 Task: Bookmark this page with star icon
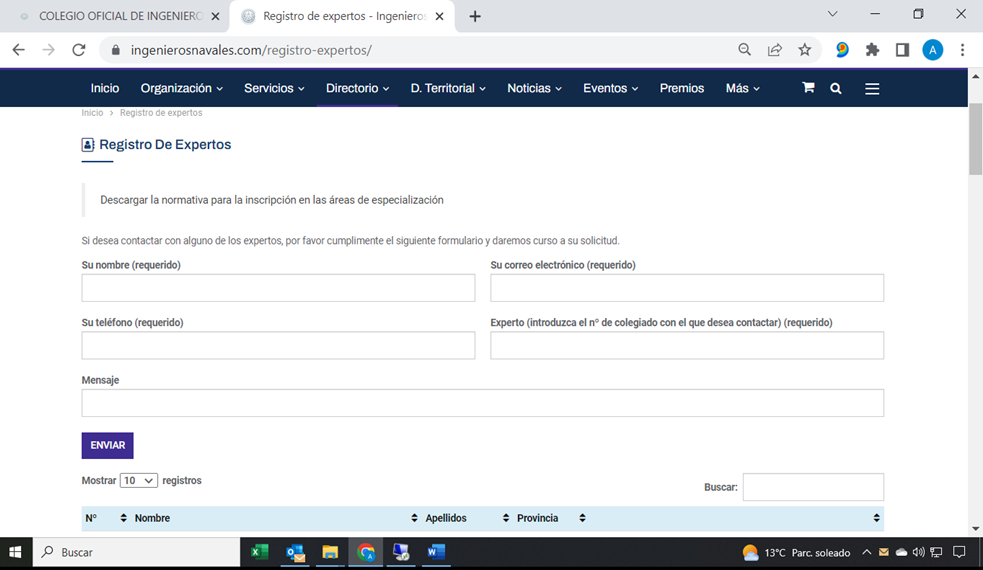pyautogui.click(x=805, y=50)
